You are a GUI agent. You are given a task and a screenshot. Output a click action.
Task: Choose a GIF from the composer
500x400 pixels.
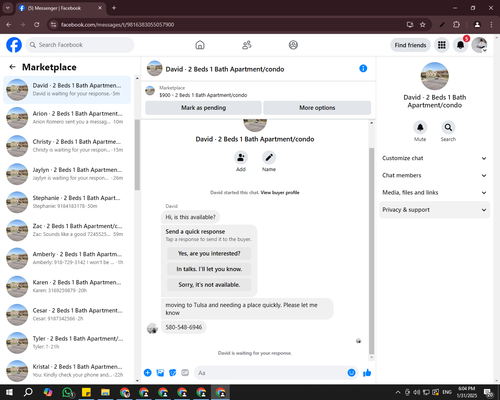pos(185,373)
